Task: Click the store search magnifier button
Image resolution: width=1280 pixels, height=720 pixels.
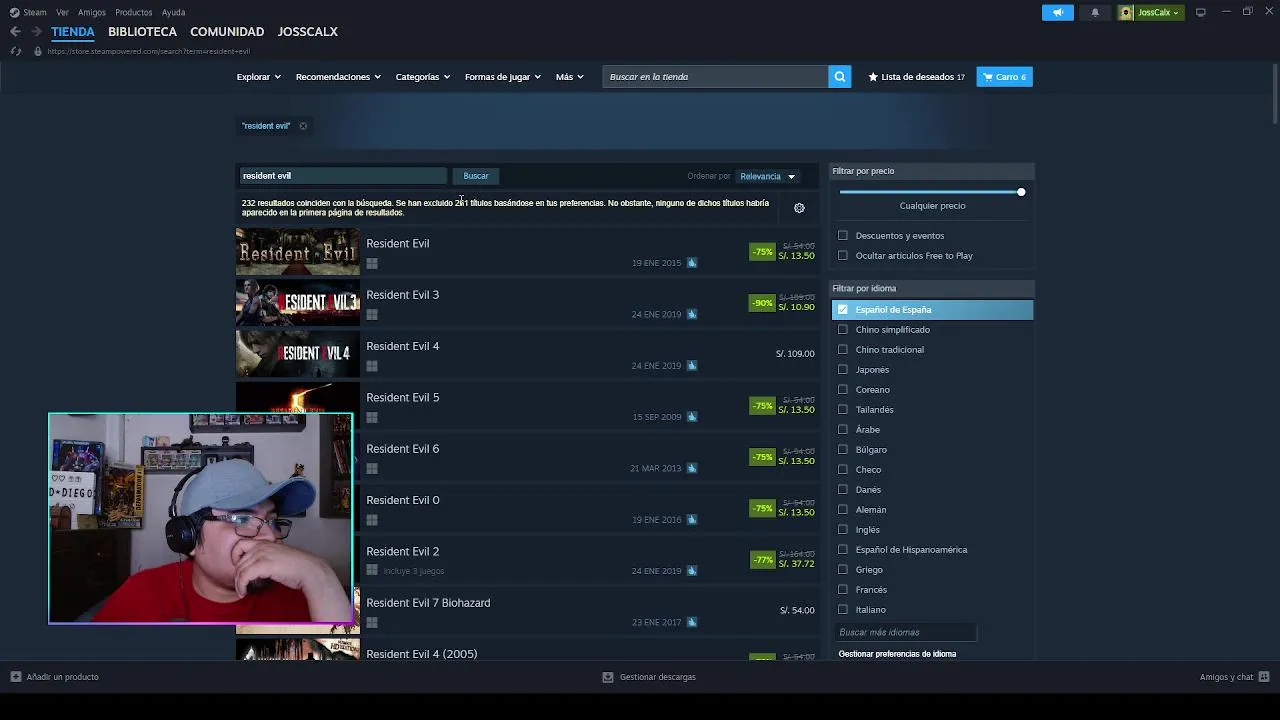Action: 840,77
